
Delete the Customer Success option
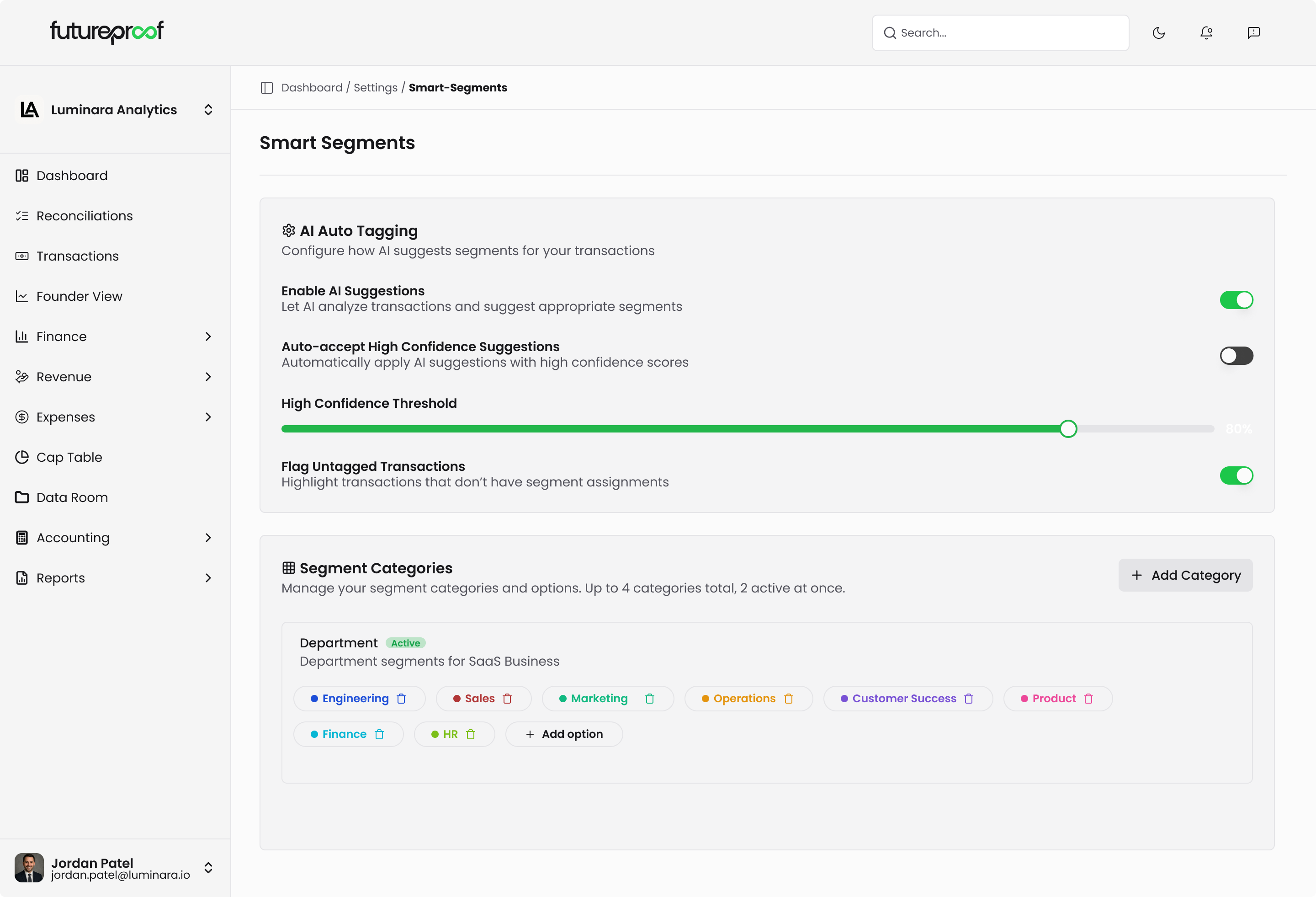pyautogui.click(x=969, y=699)
